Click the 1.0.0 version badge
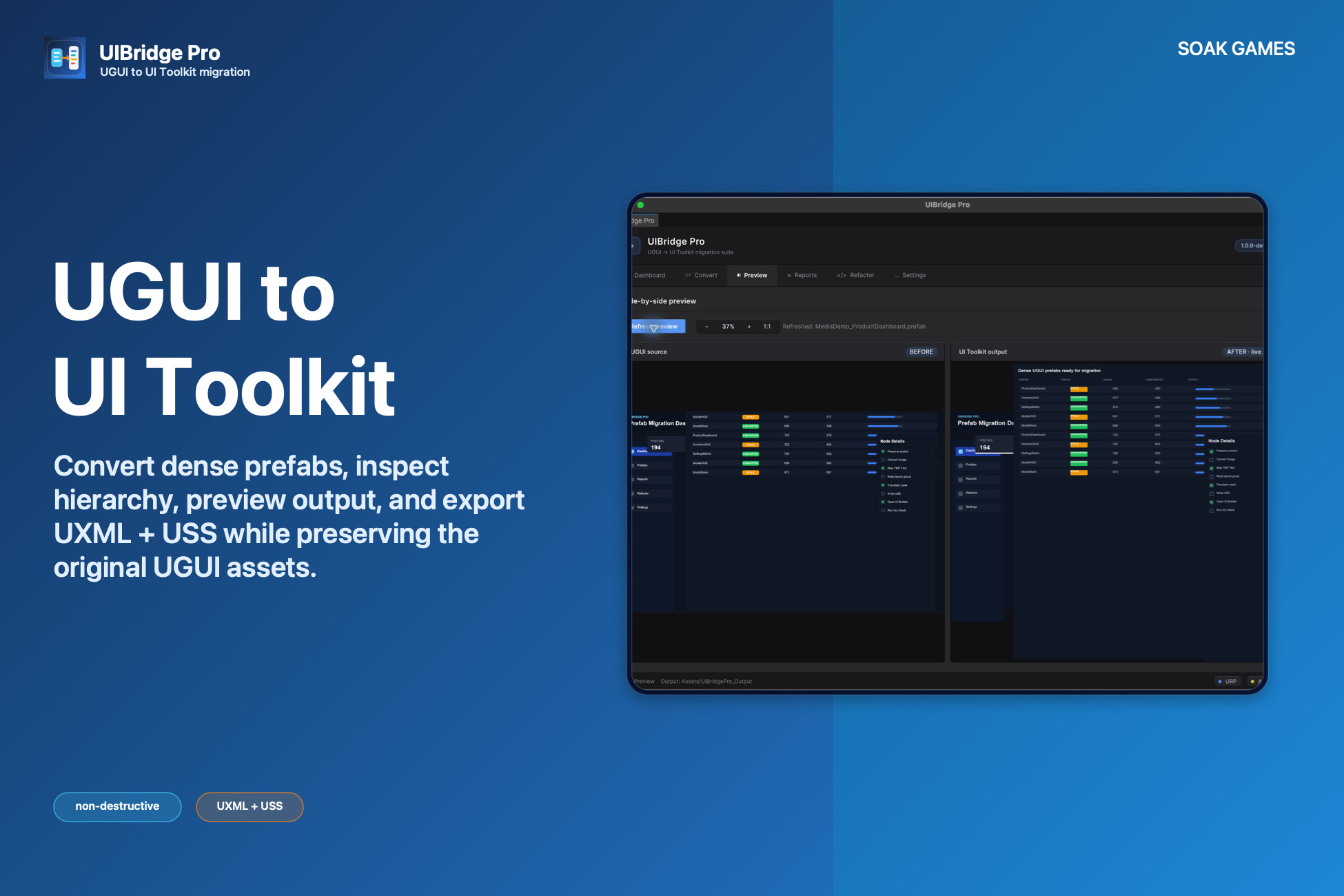This screenshot has height=896, width=1344. pos(1250,245)
